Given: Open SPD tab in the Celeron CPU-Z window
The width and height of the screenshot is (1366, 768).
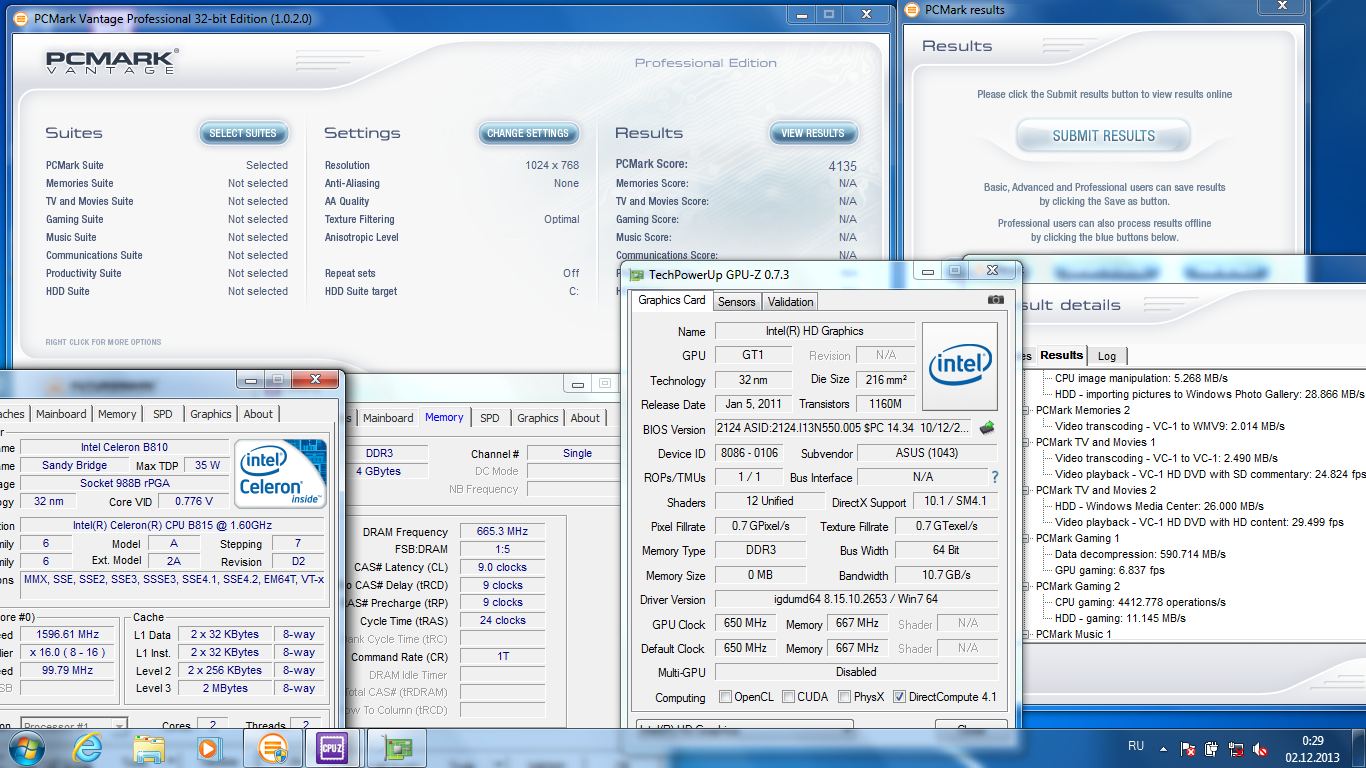Looking at the screenshot, I should tap(162, 414).
